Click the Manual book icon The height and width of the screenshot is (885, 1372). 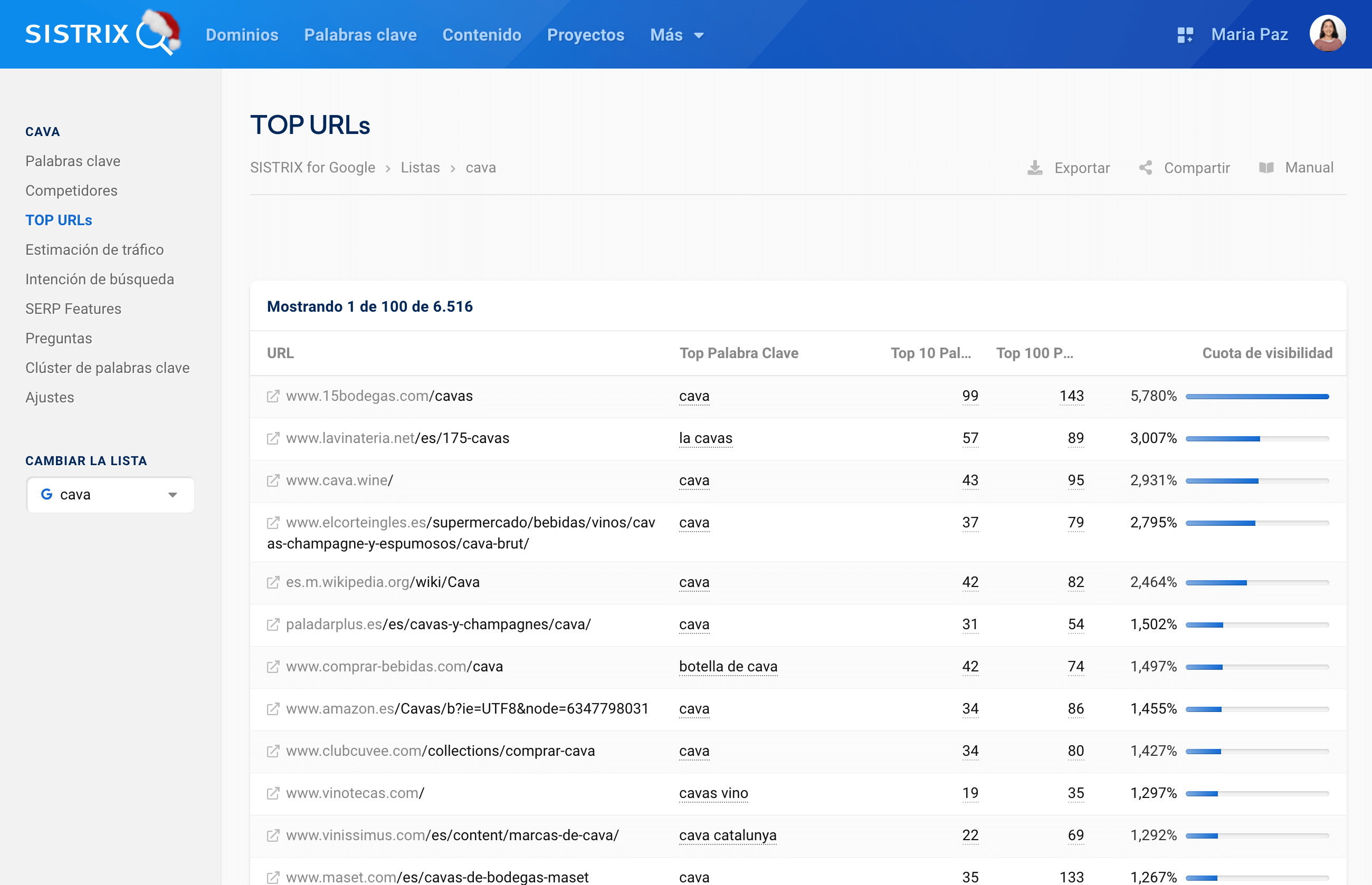pyautogui.click(x=1266, y=168)
